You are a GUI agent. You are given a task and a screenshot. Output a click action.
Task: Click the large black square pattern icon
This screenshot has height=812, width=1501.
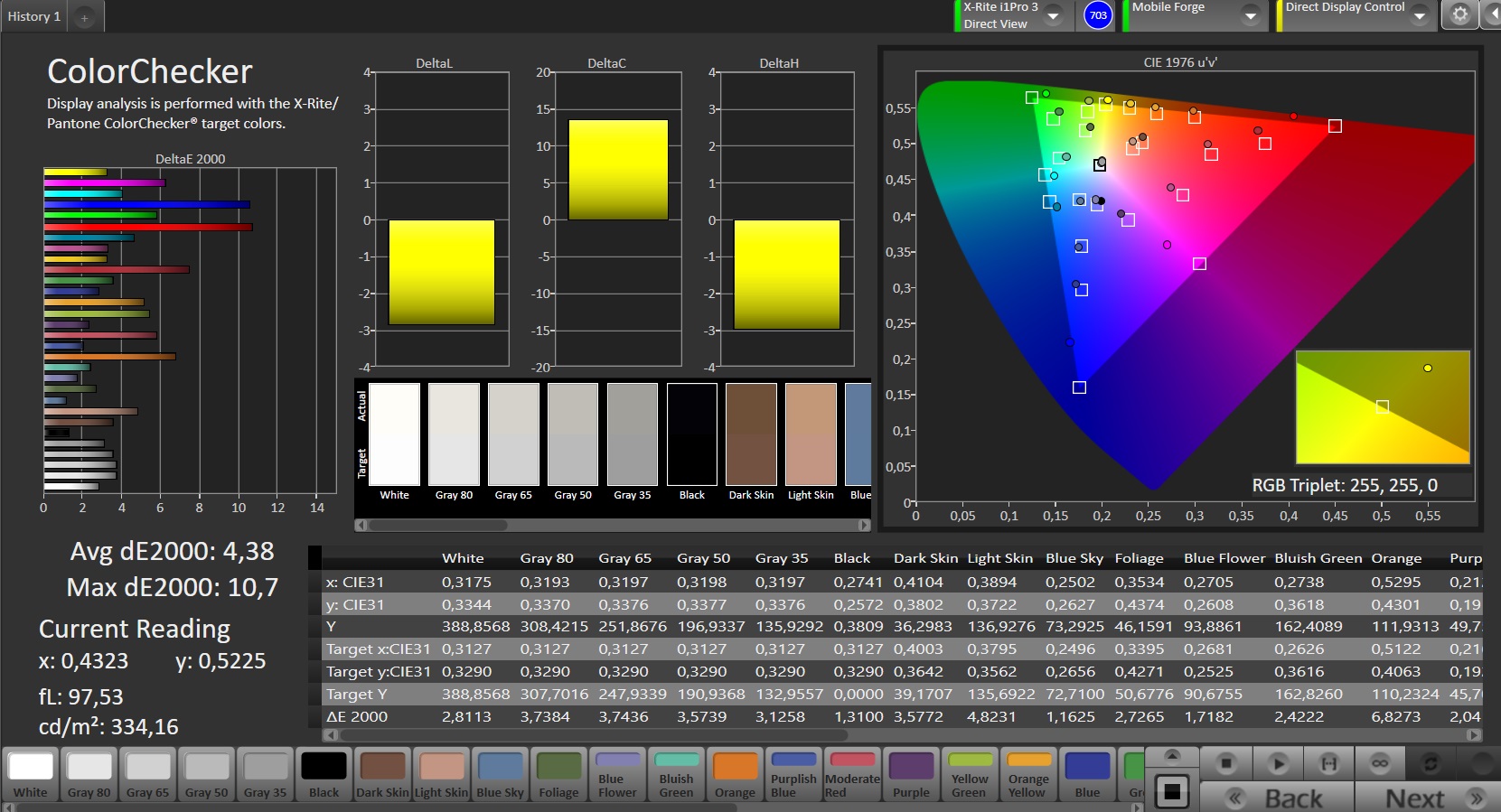pos(1172,792)
